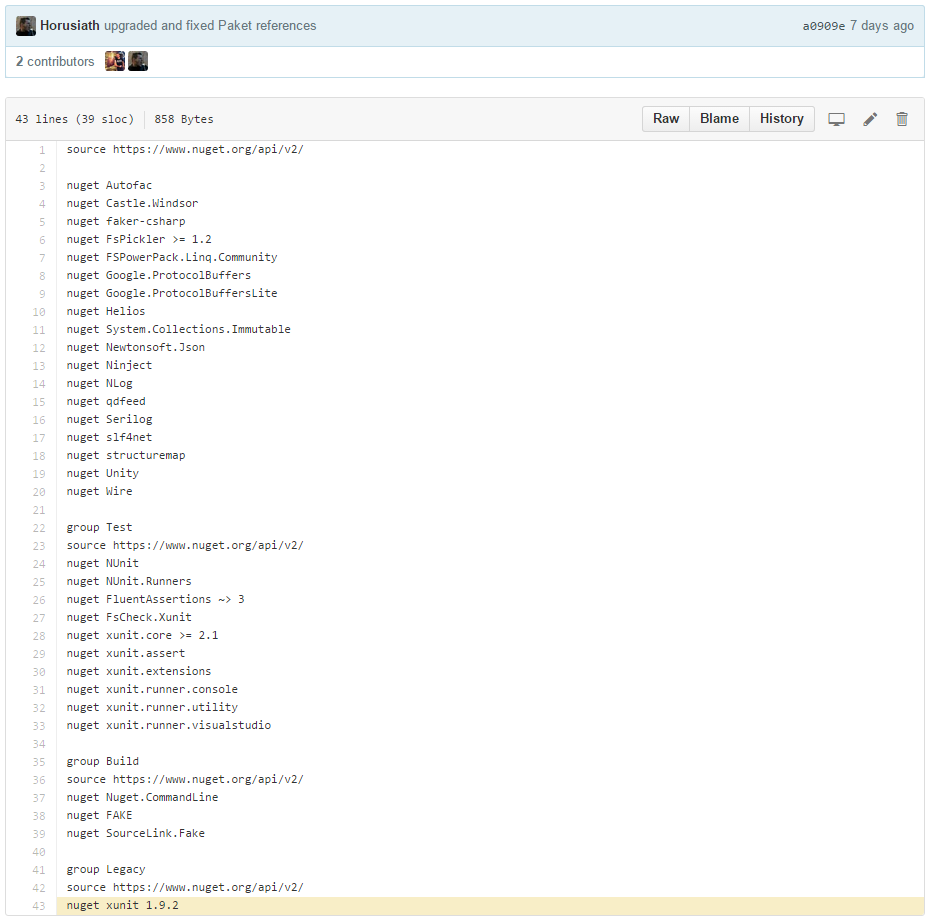This screenshot has width=928, height=921.
Task: Open the Blame view
Action: pyautogui.click(x=719, y=118)
